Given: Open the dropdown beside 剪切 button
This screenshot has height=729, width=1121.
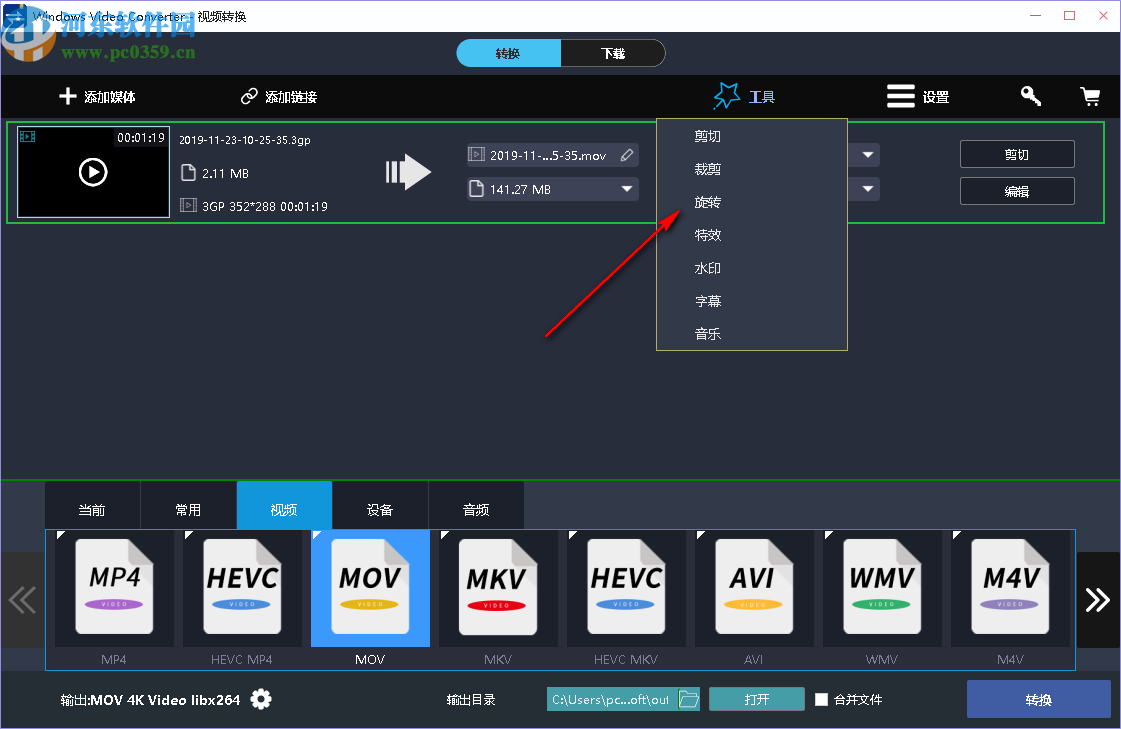Looking at the screenshot, I should (x=866, y=155).
